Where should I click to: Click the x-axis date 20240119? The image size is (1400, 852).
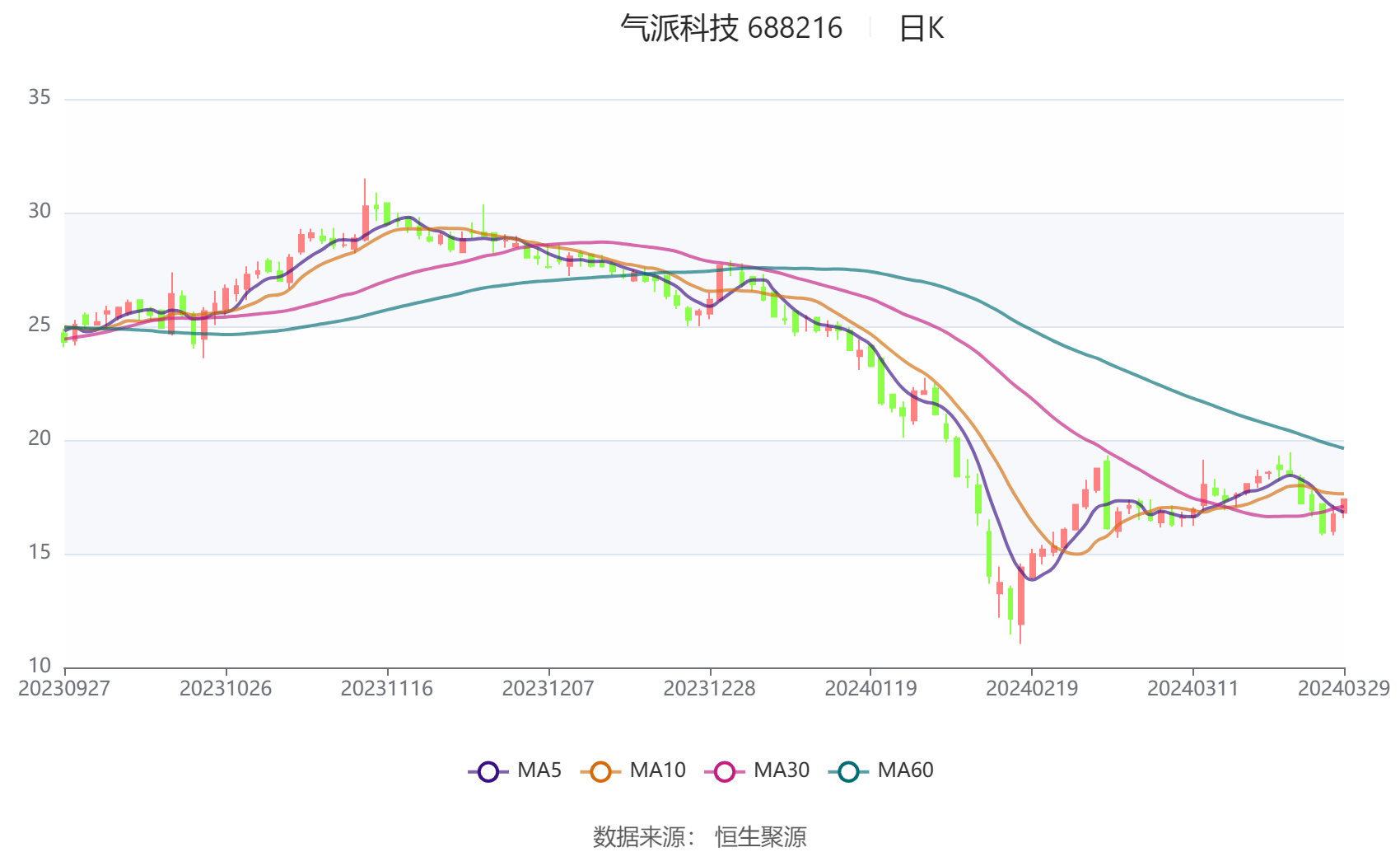pos(870,688)
